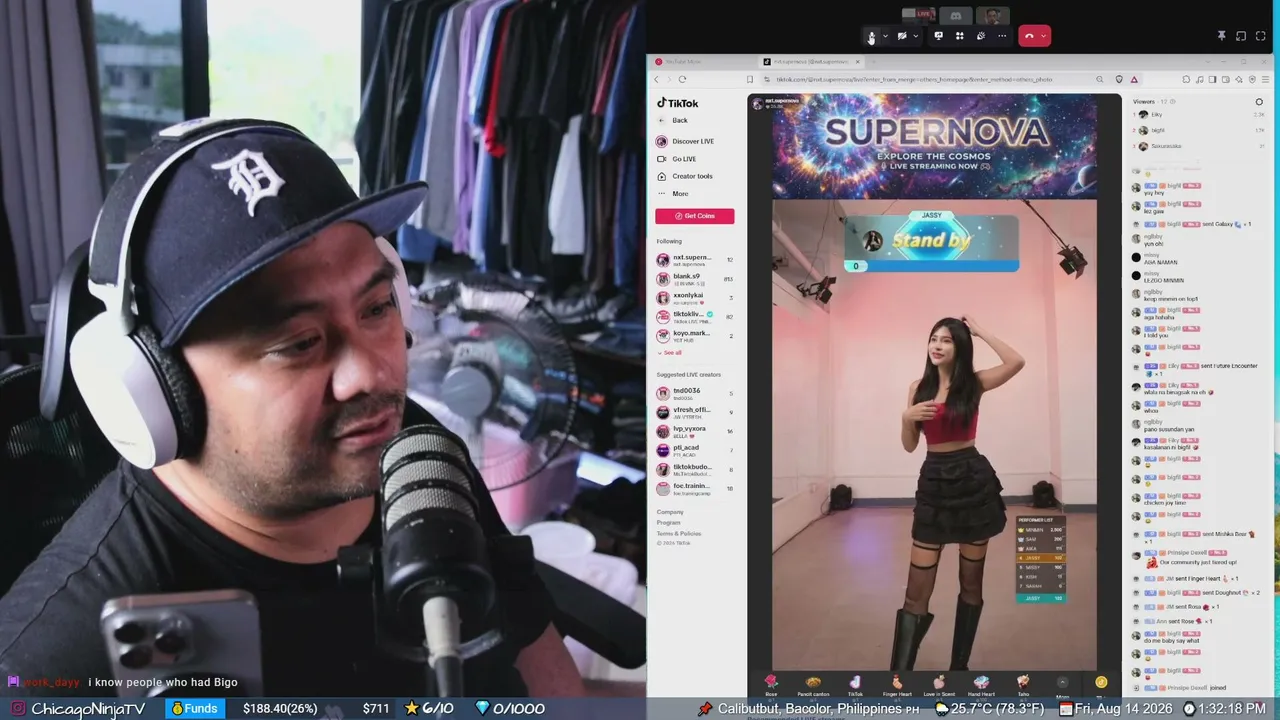Image resolution: width=1280 pixels, height=720 pixels.
Task: Click the Get Coins button
Action: pyautogui.click(x=695, y=216)
